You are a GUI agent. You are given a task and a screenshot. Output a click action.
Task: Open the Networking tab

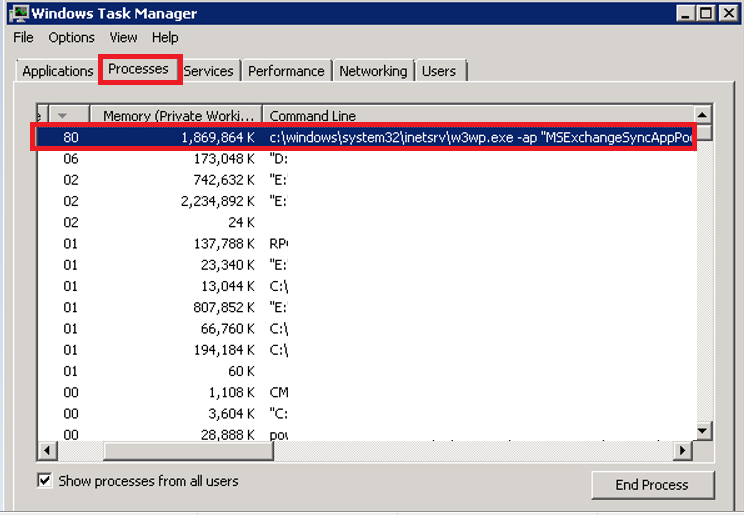tap(373, 71)
